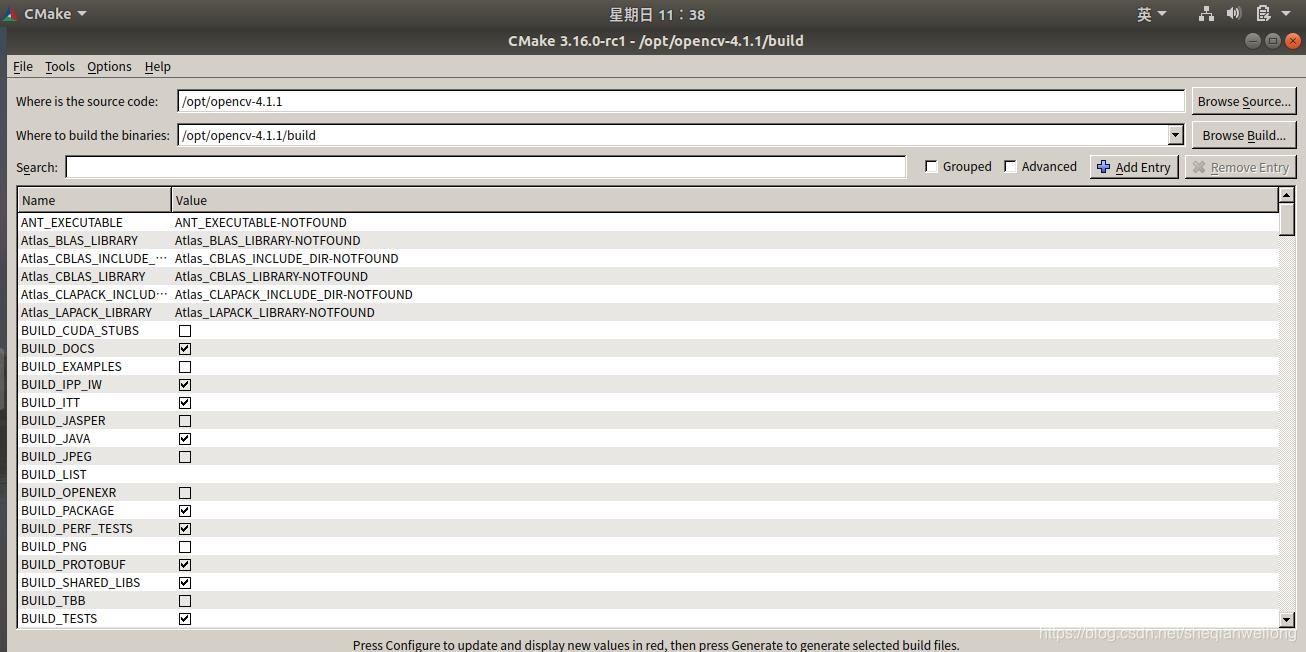Click the Browse Source button
The image size is (1306, 652).
tap(1244, 101)
